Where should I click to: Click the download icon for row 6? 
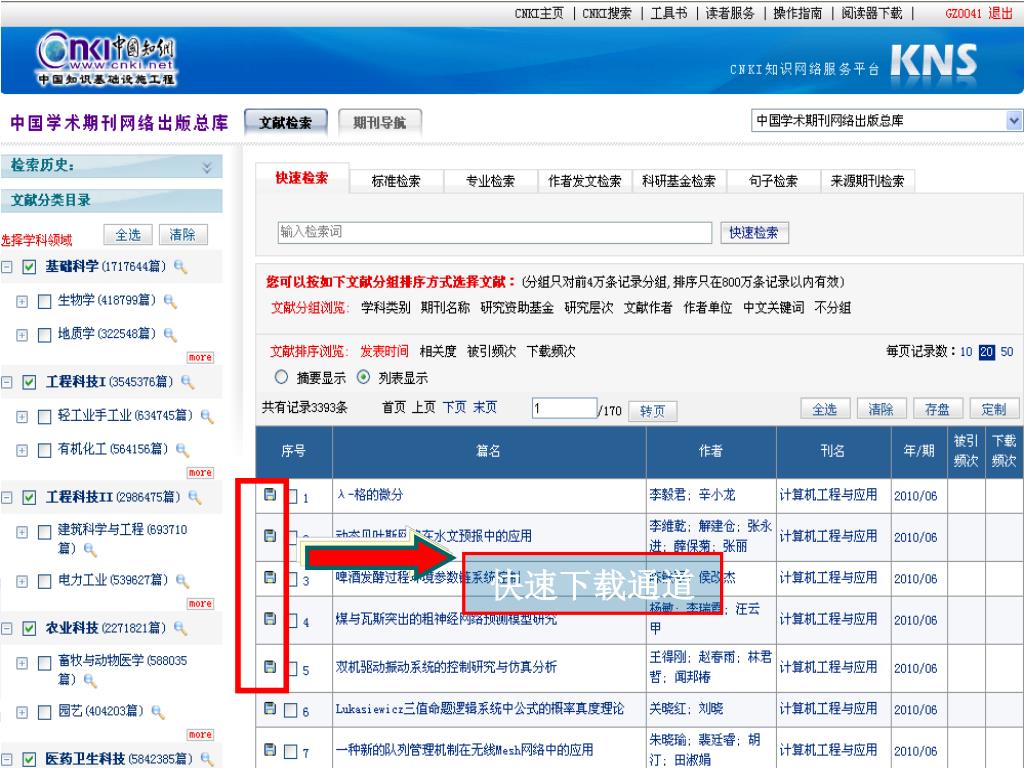pos(270,708)
